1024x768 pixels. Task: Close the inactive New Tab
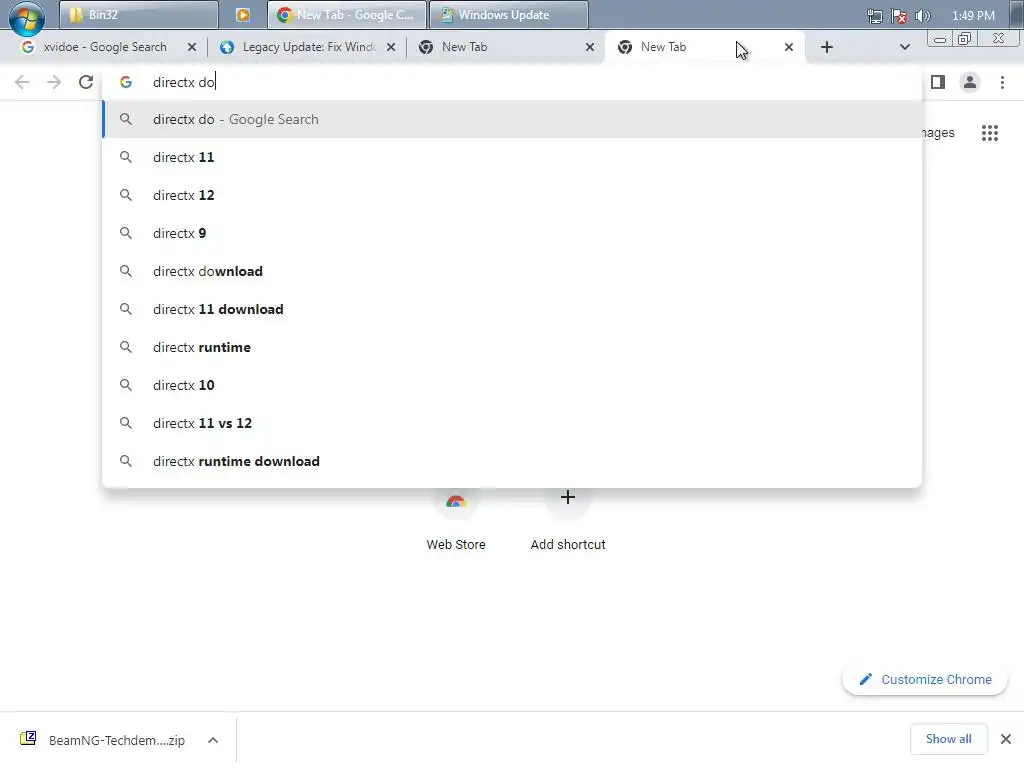(590, 47)
